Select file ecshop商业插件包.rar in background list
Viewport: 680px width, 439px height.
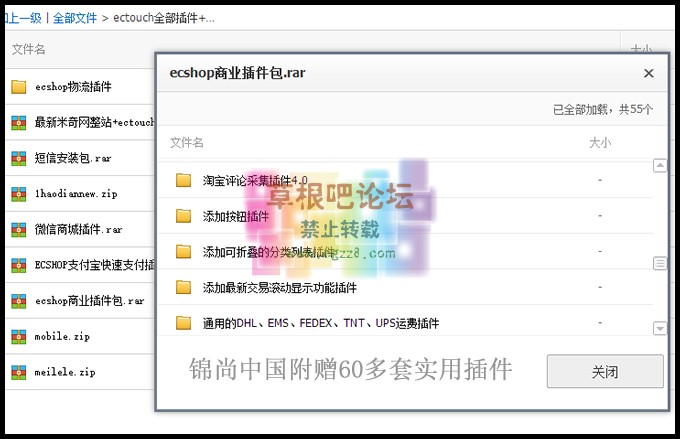[x=89, y=301]
